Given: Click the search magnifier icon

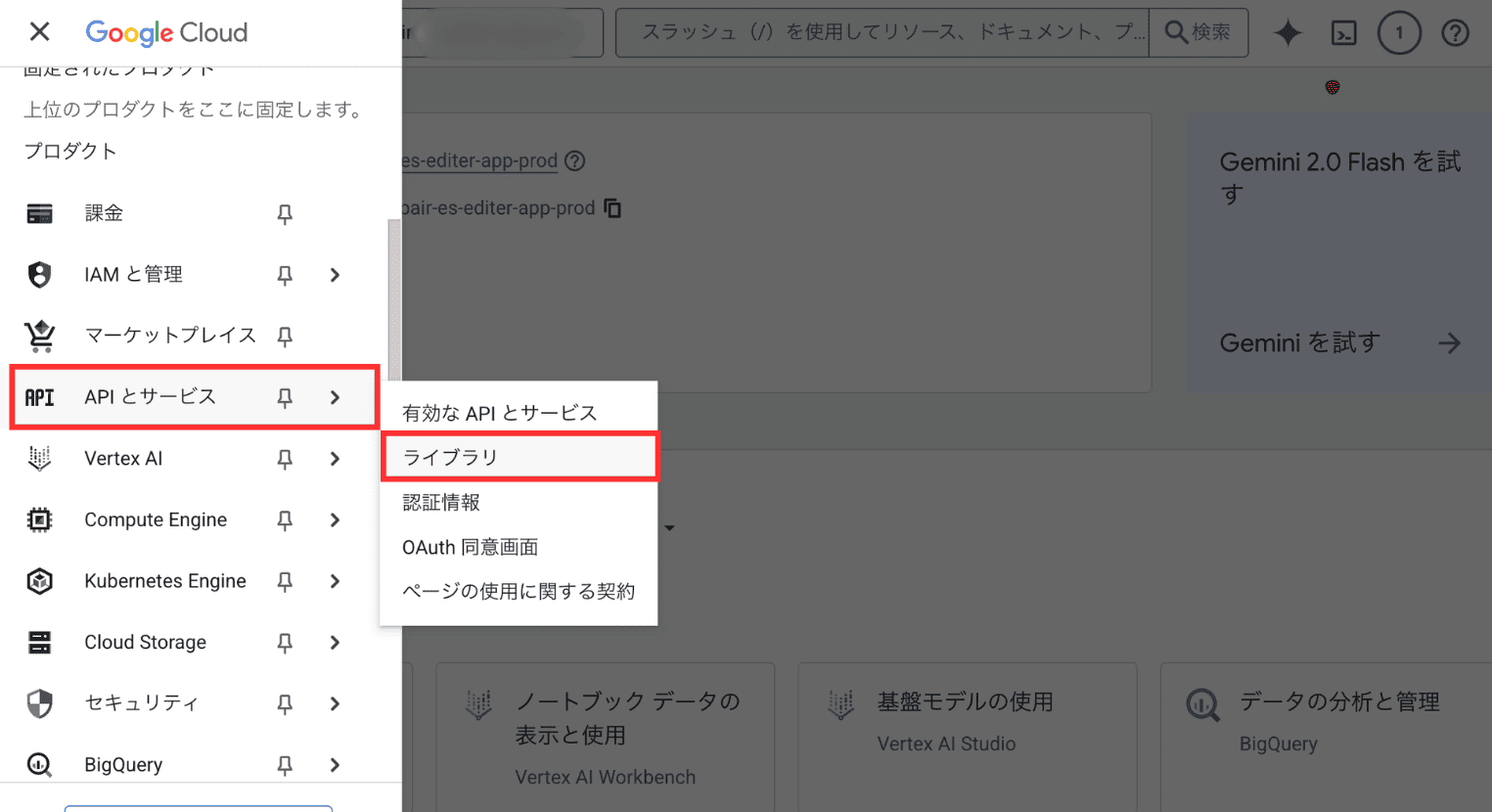Looking at the screenshot, I should 1178,32.
